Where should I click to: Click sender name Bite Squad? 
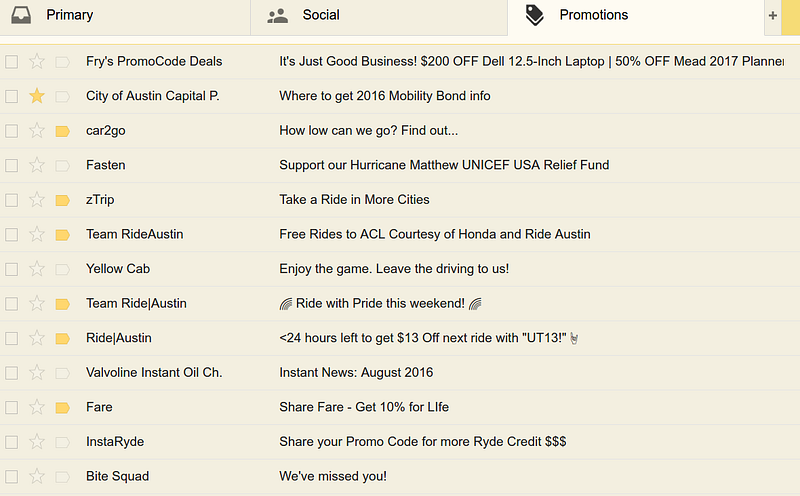click(x=117, y=476)
